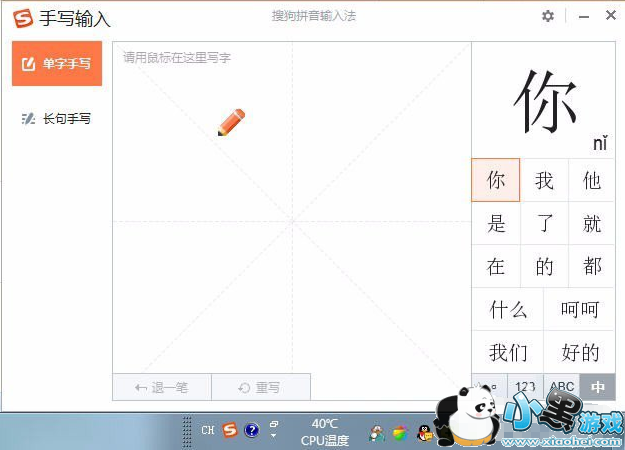This screenshot has height=450, width=625.
Task: Click the language bar restore icon
Action: tap(274, 424)
